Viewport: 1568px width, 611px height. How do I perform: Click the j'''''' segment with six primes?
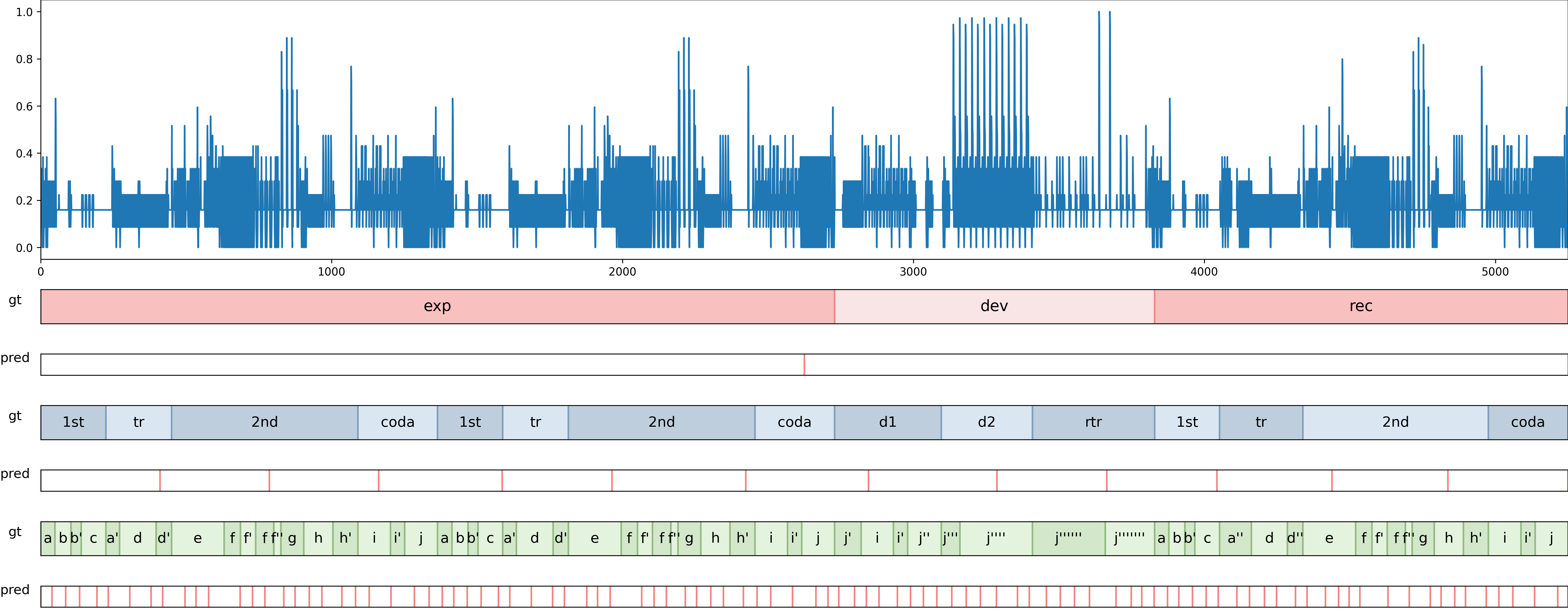coord(1069,538)
